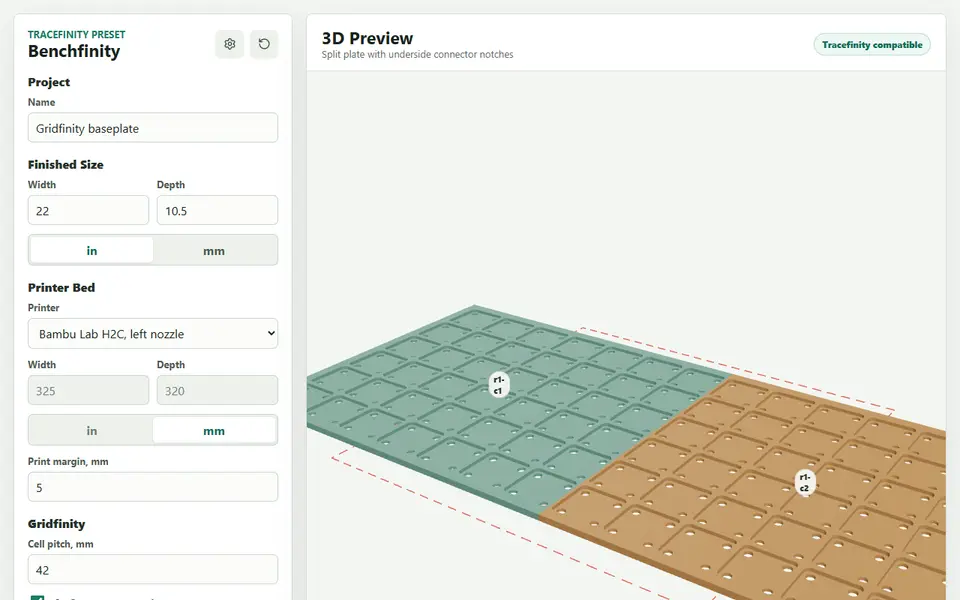Click the r1-c1 plate label
Image resolution: width=960 pixels, height=600 pixels.
point(498,385)
